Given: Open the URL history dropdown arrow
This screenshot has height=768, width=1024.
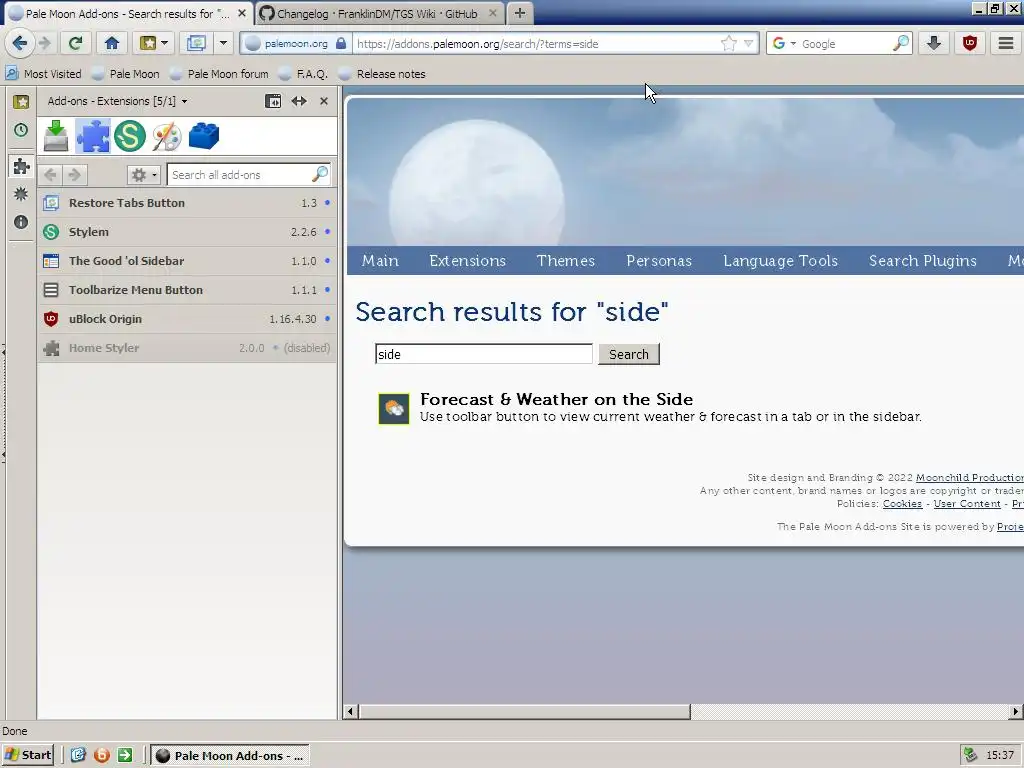Looking at the screenshot, I should (748, 44).
